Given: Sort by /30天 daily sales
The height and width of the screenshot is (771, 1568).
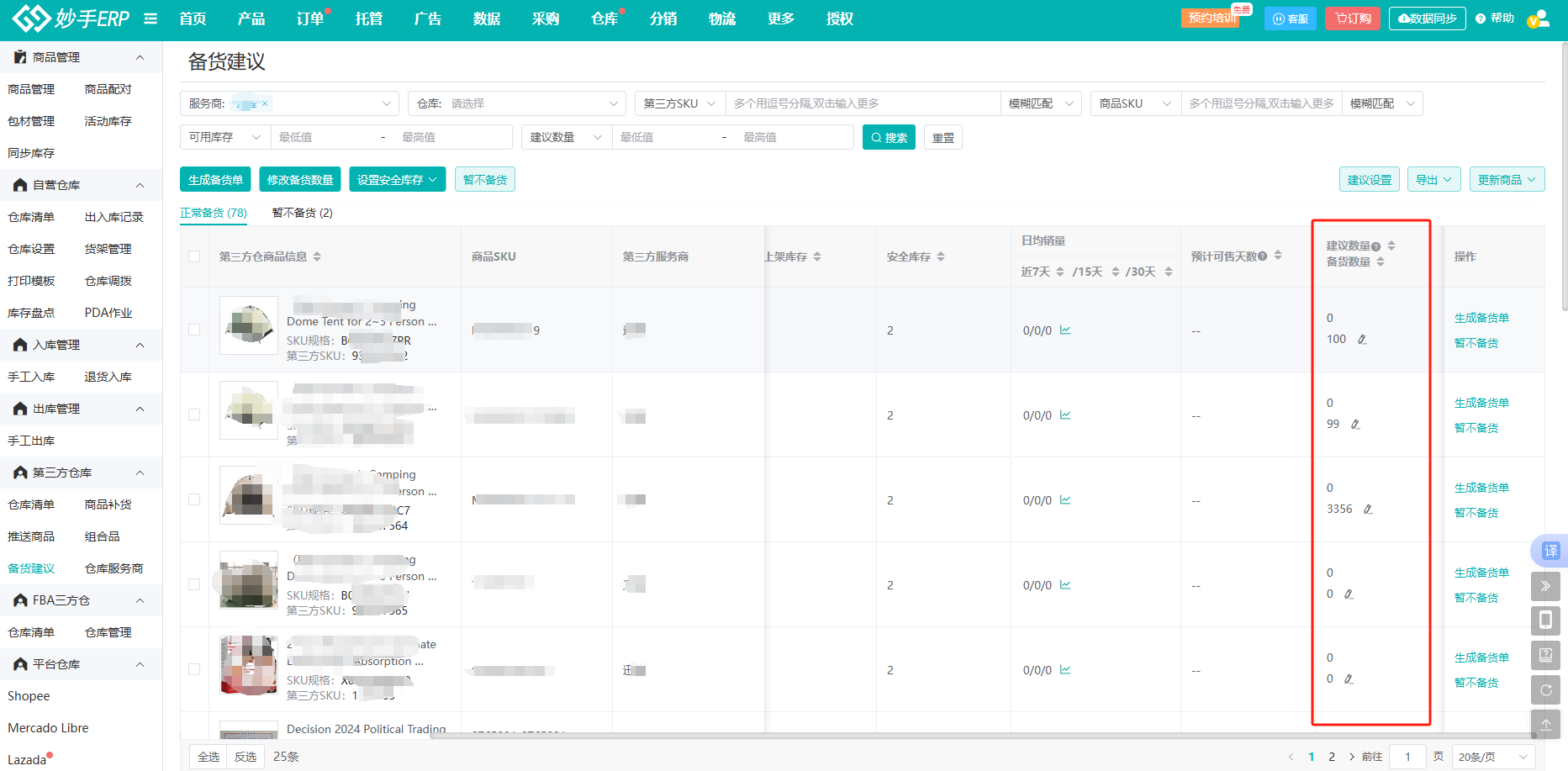Looking at the screenshot, I should point(1169,272).
